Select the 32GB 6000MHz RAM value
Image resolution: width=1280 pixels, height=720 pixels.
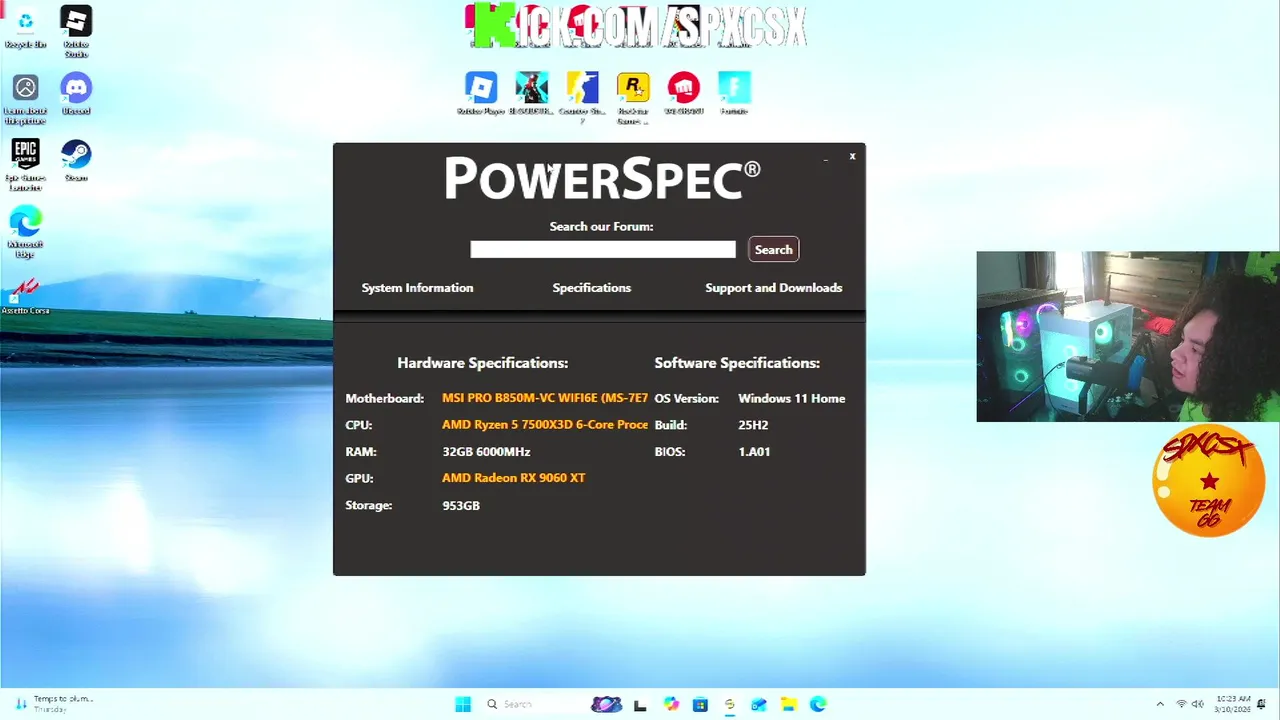pos(486,452)
